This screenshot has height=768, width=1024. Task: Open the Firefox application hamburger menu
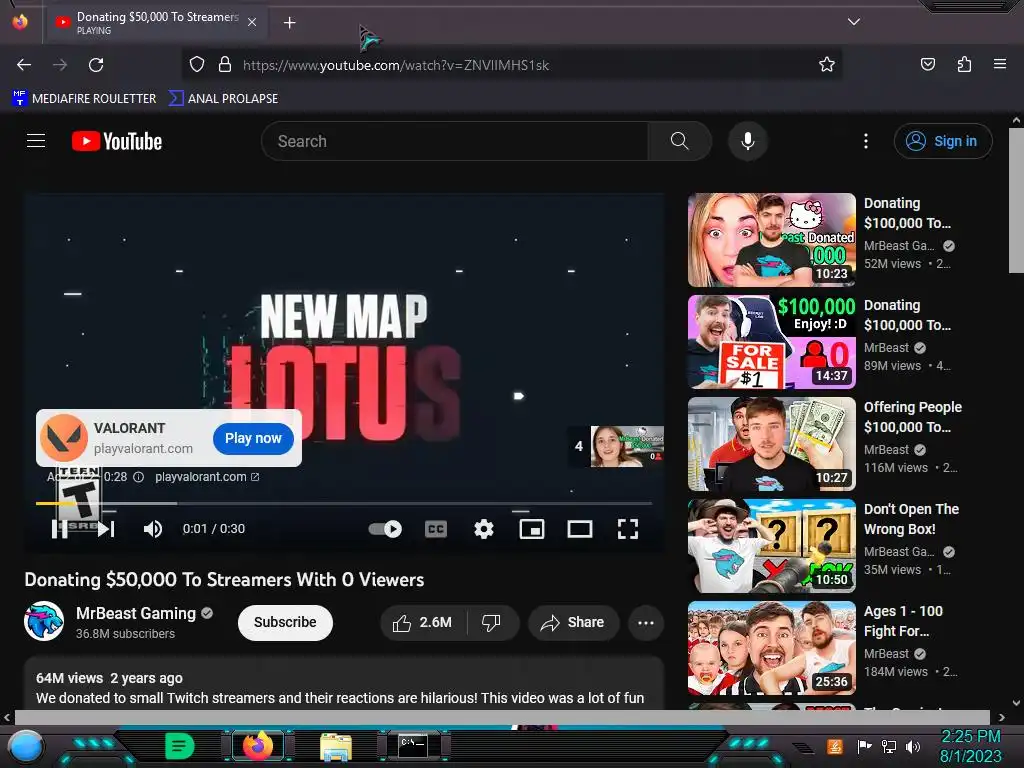(1000, 65)
